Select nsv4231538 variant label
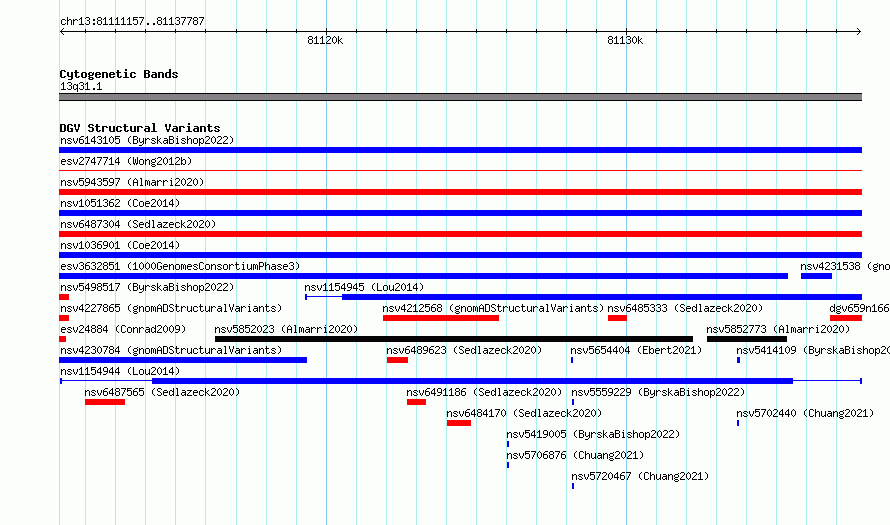 [845, 266]
